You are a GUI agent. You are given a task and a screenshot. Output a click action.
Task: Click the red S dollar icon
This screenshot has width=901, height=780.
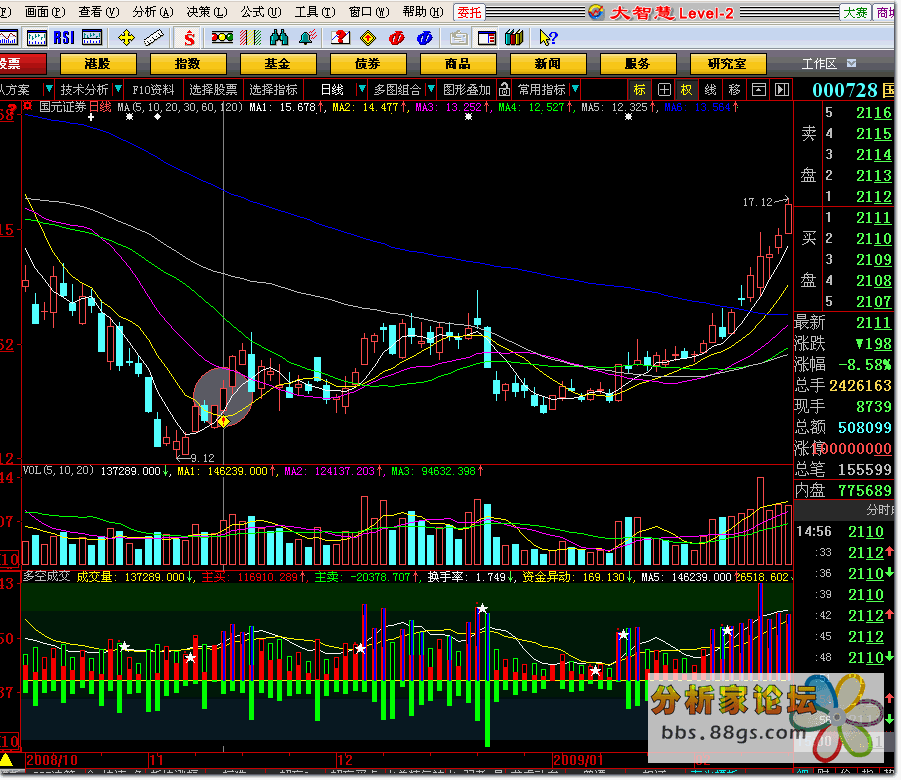[x=189, y=38]
